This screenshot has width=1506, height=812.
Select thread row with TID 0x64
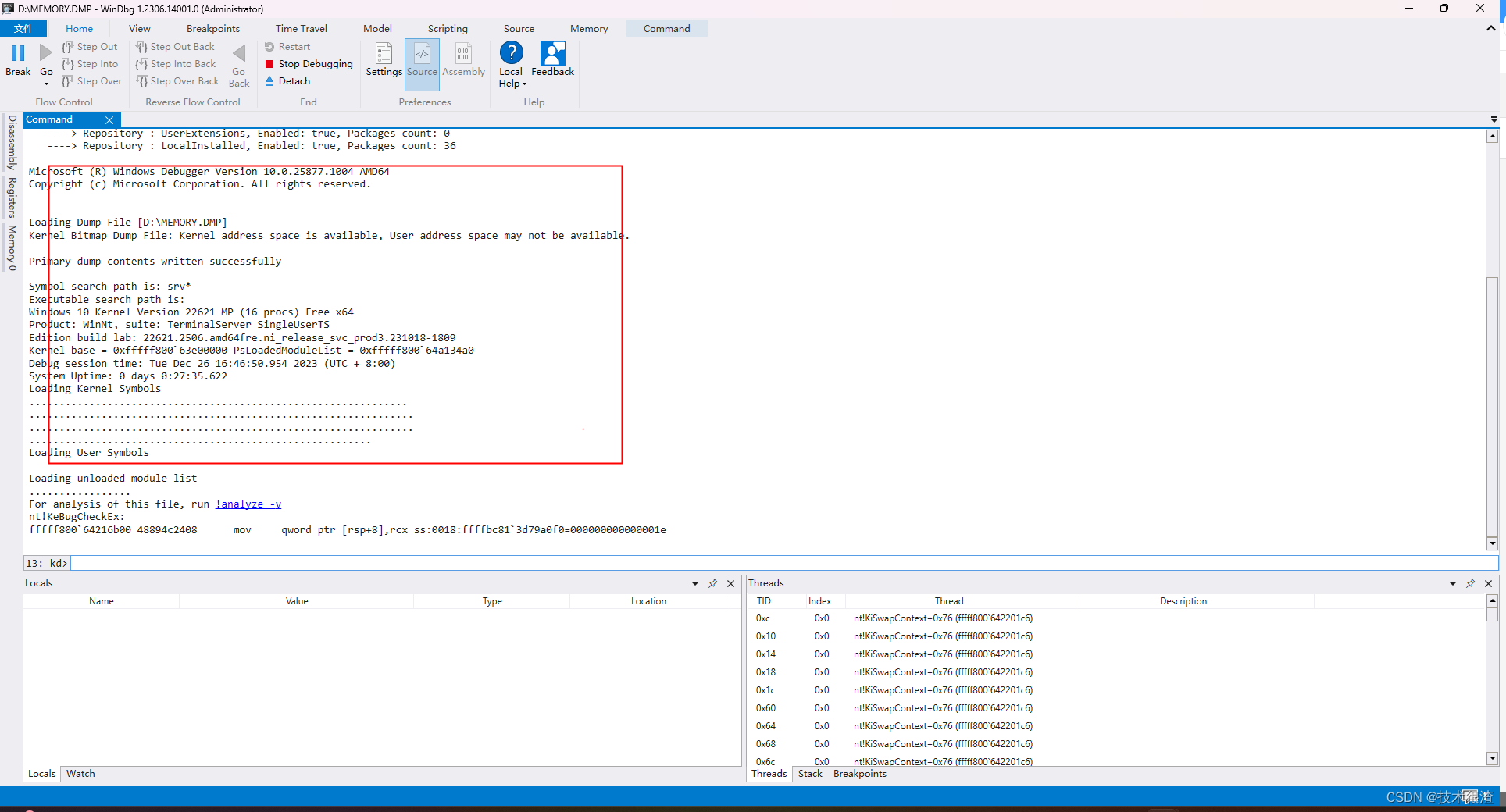[x=1117, y=726]
